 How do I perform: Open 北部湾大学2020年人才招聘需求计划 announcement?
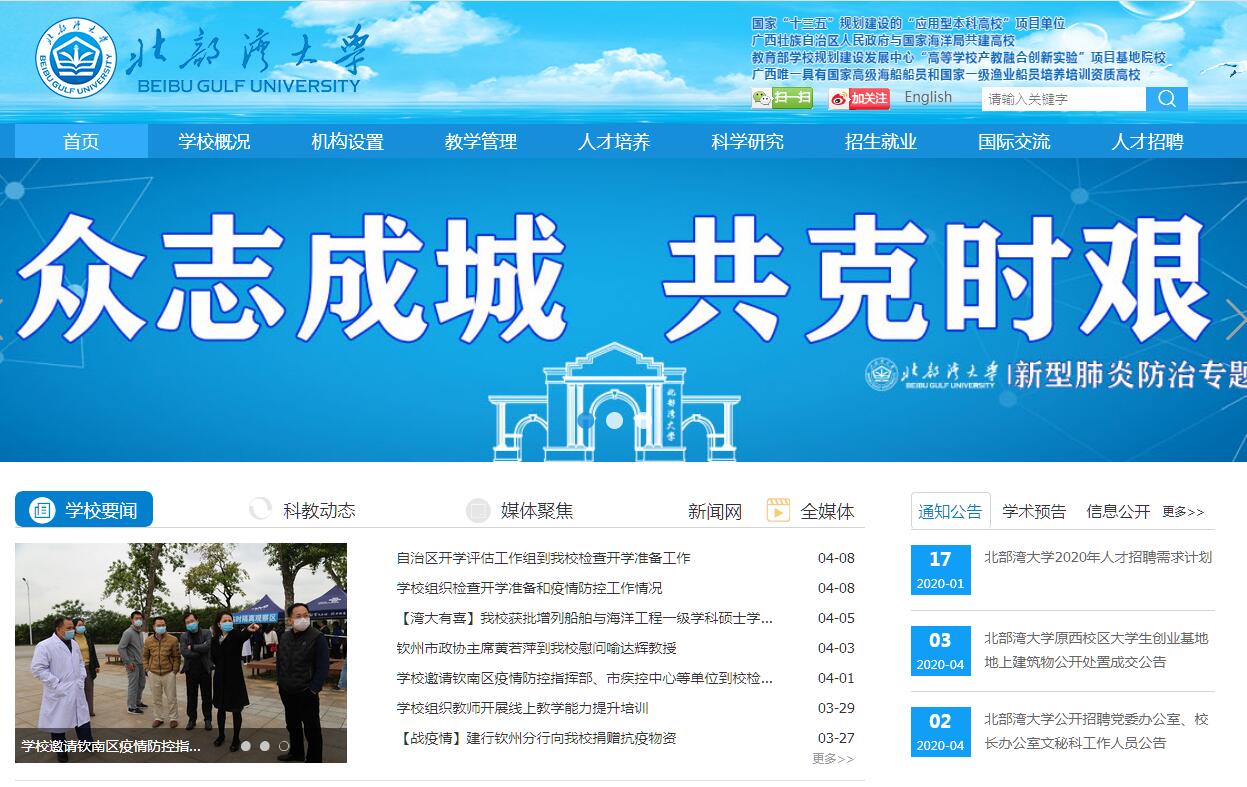coord(1097,557)
